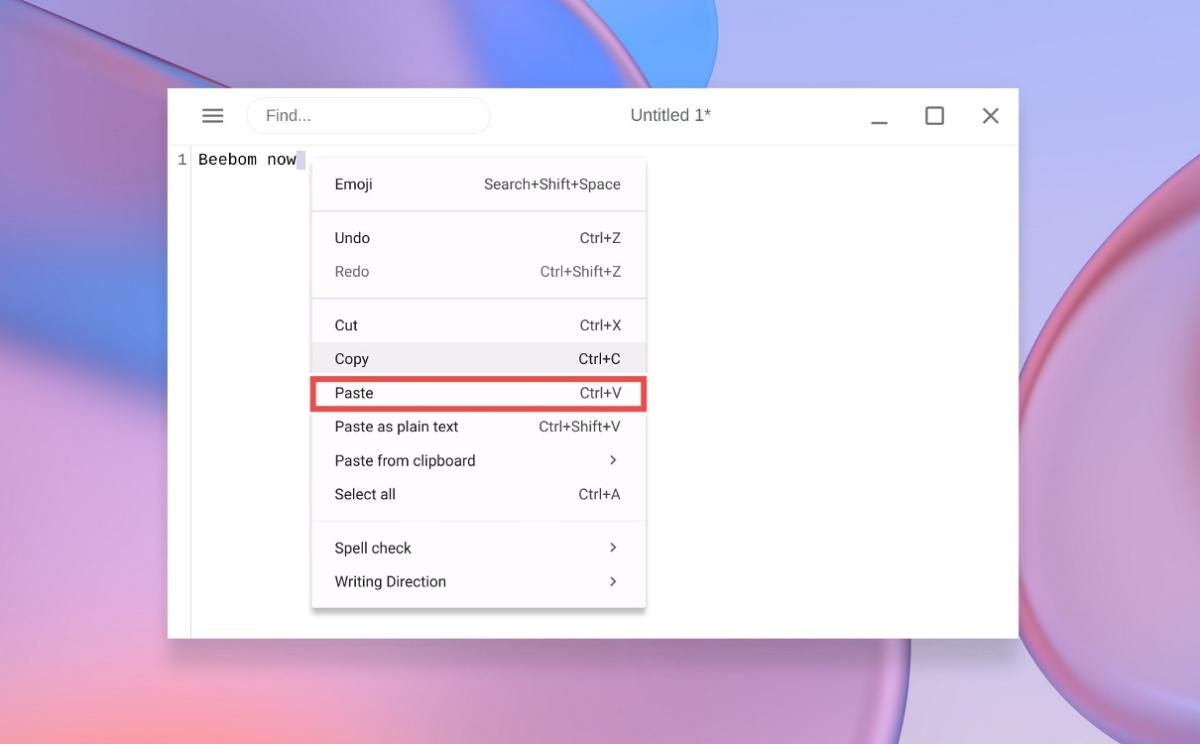Click the text cursor at end of Beebom now
The image size is (1200, 744).
[300, 159]
